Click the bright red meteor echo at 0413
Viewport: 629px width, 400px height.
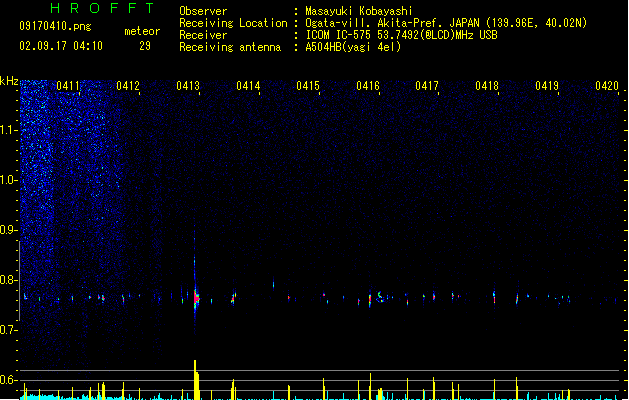[196, 298]
